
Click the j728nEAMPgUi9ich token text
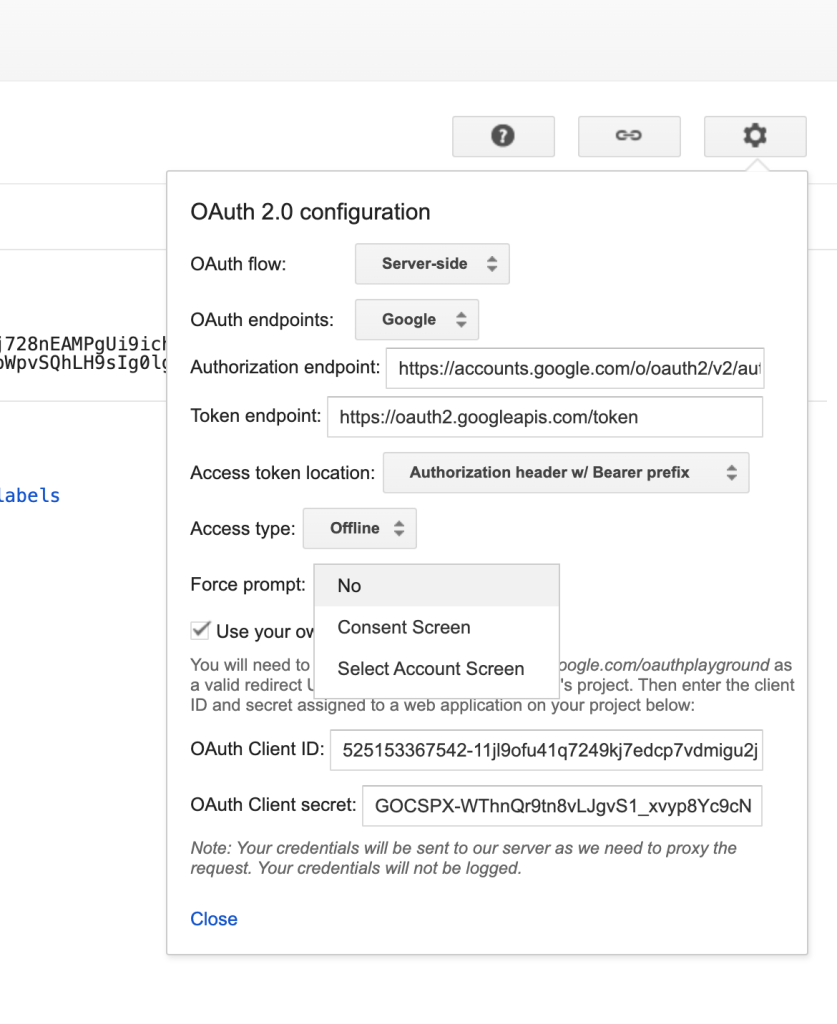click(x=84, y=344)
